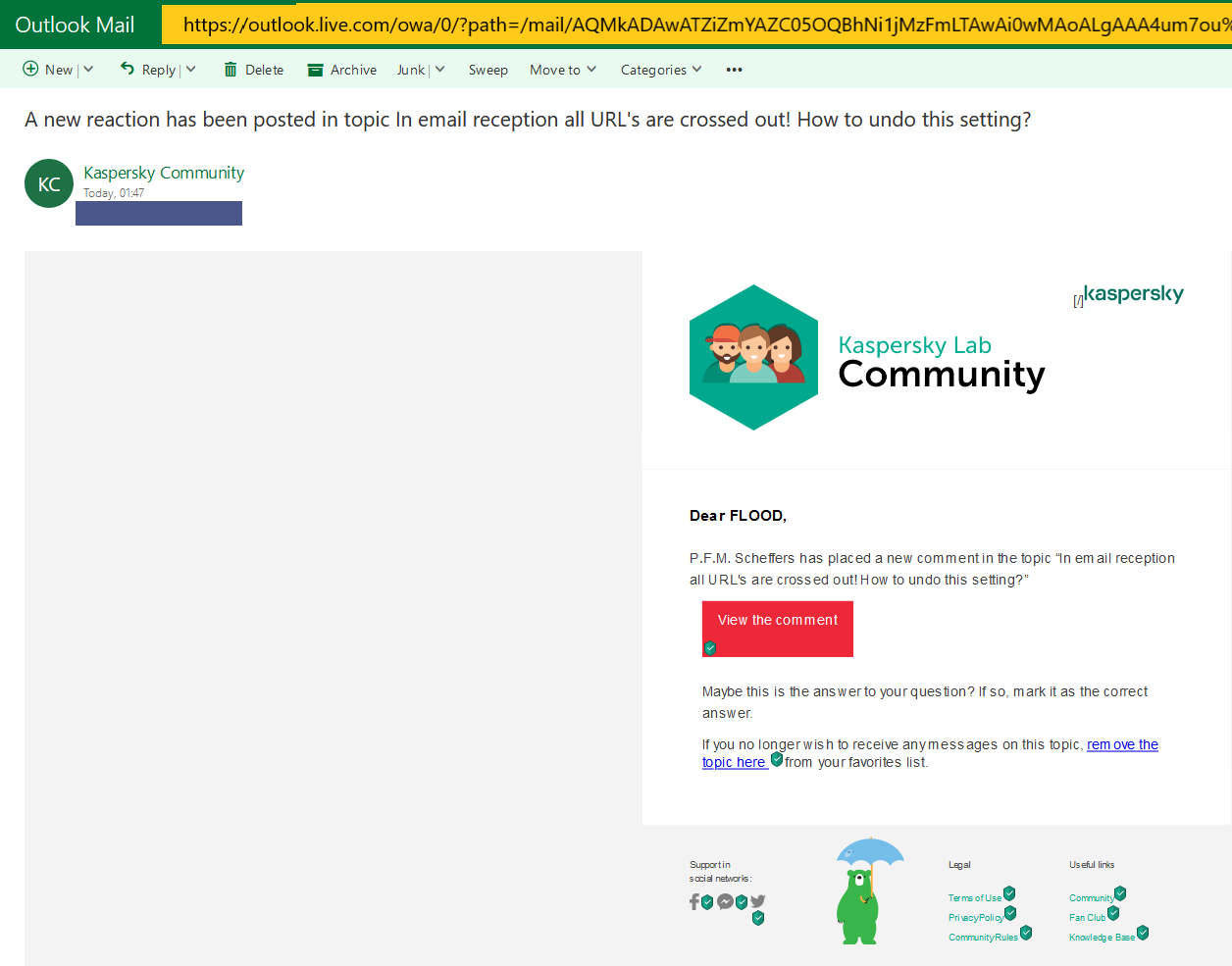Click Sweep in the toolbar
This screenshot has width=1232, height=966.
(x=488, y=70)
